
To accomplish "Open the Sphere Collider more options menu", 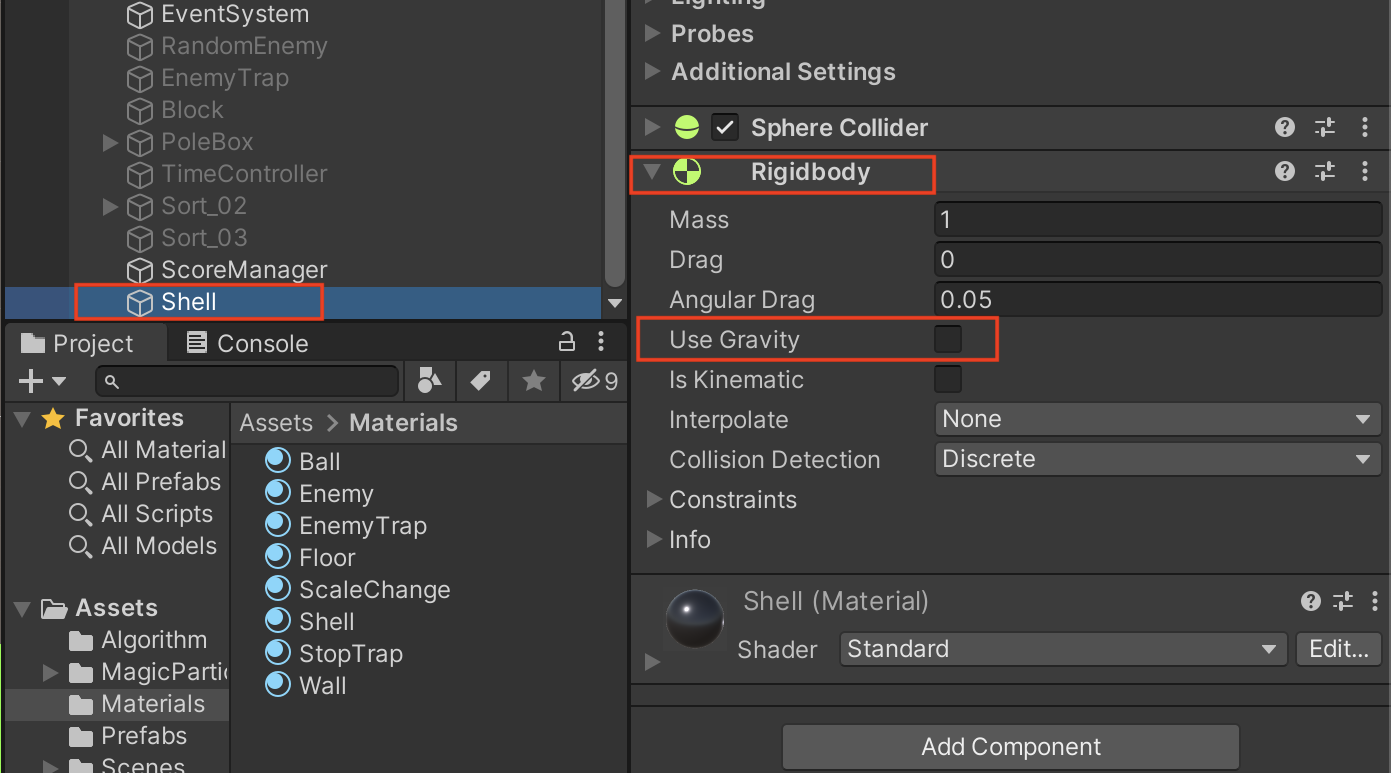I will (x=1366, y=127).
